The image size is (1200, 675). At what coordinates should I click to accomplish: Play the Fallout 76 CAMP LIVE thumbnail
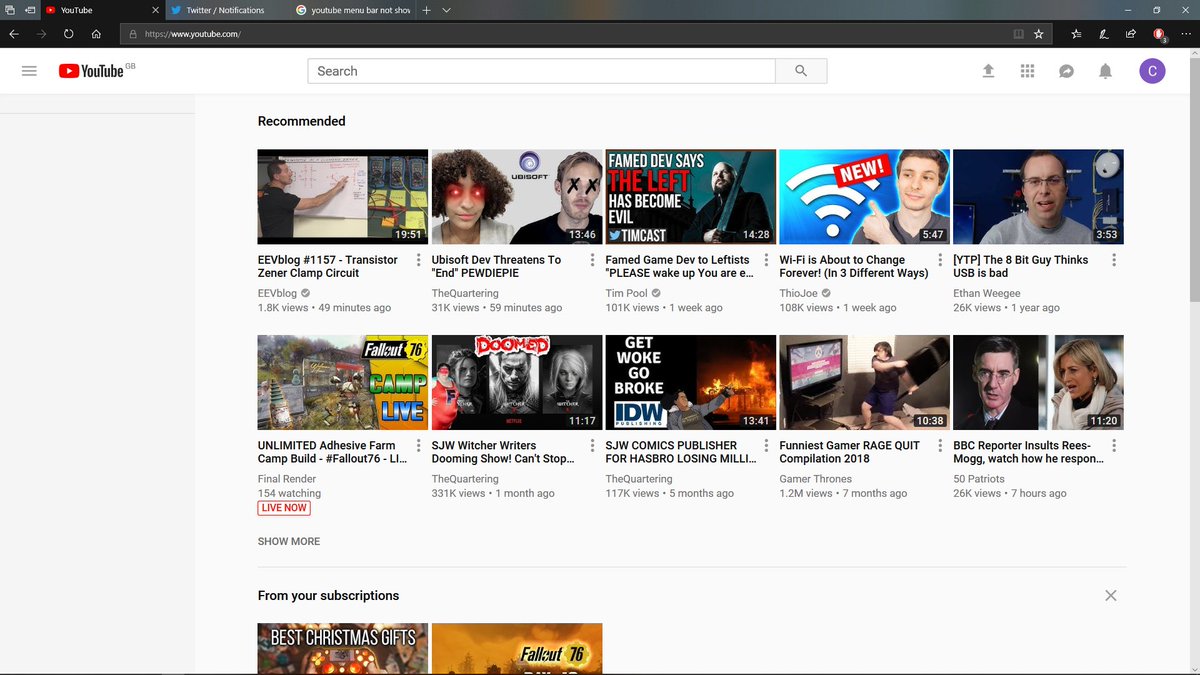[x=343, y=383]
